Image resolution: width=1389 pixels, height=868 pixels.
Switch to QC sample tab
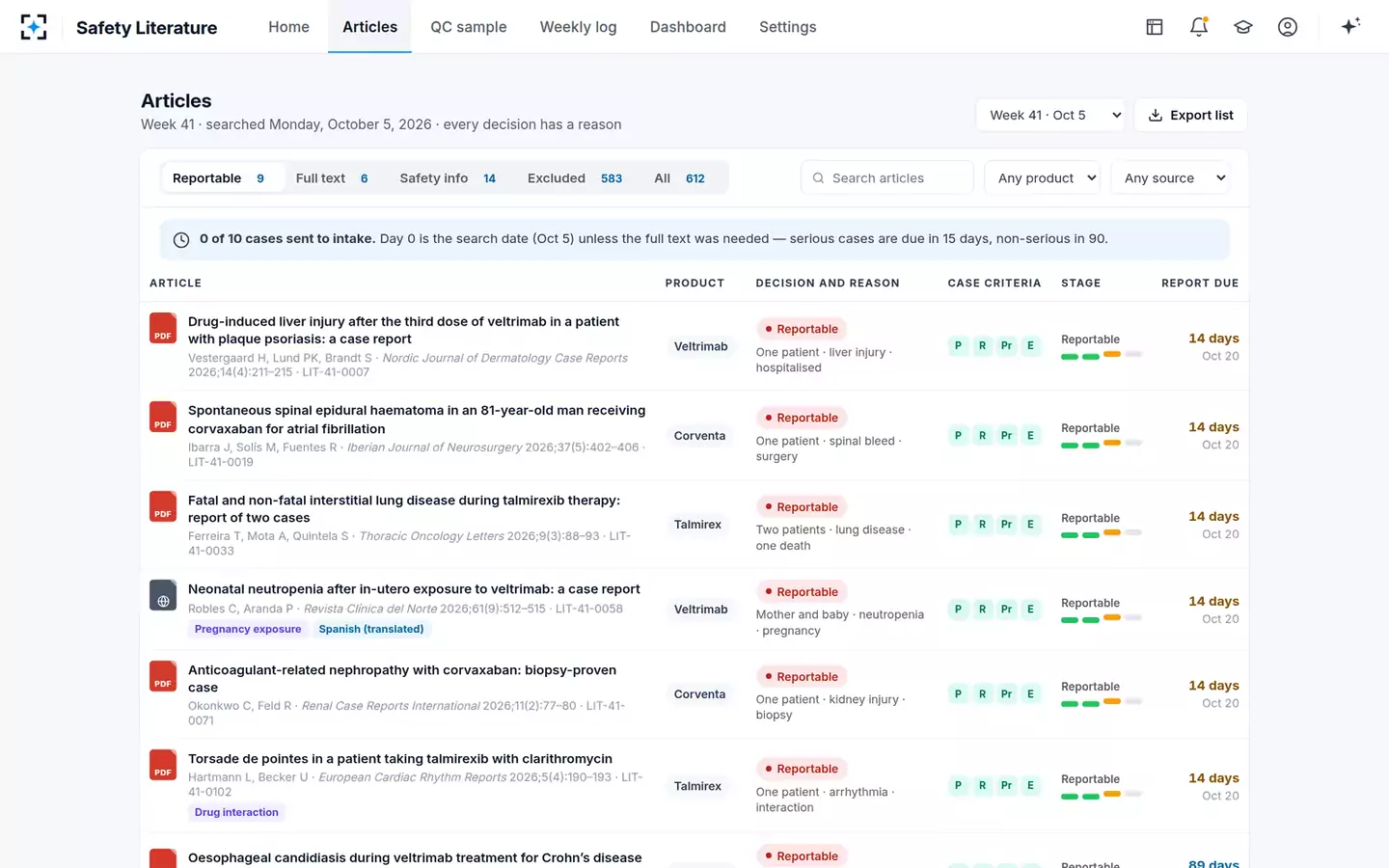point(468,27)
